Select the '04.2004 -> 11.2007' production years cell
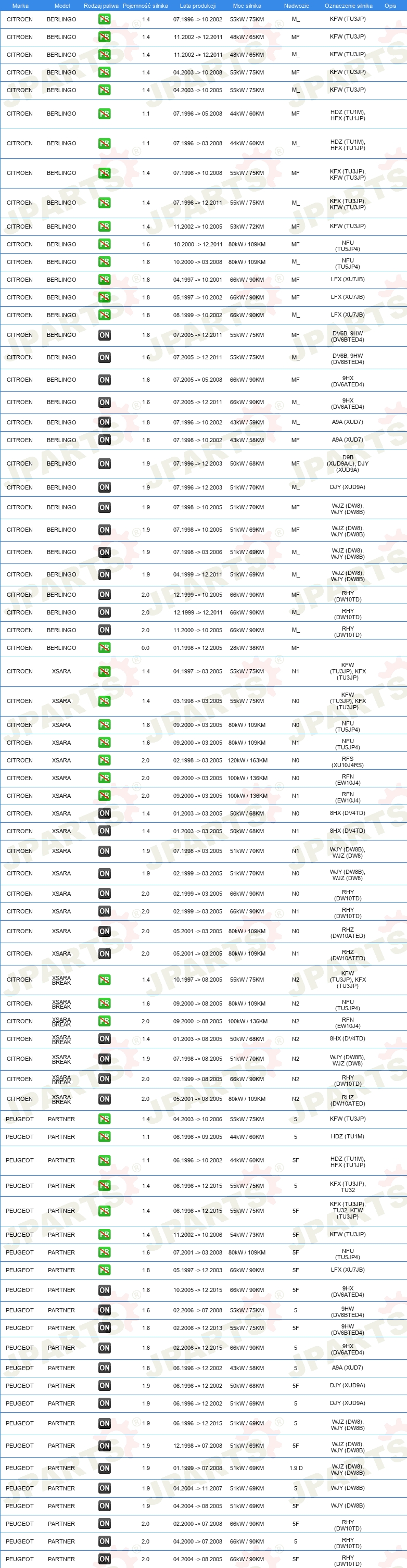The height and width of the screenshot is (1568, 407). click(198, 1488)
